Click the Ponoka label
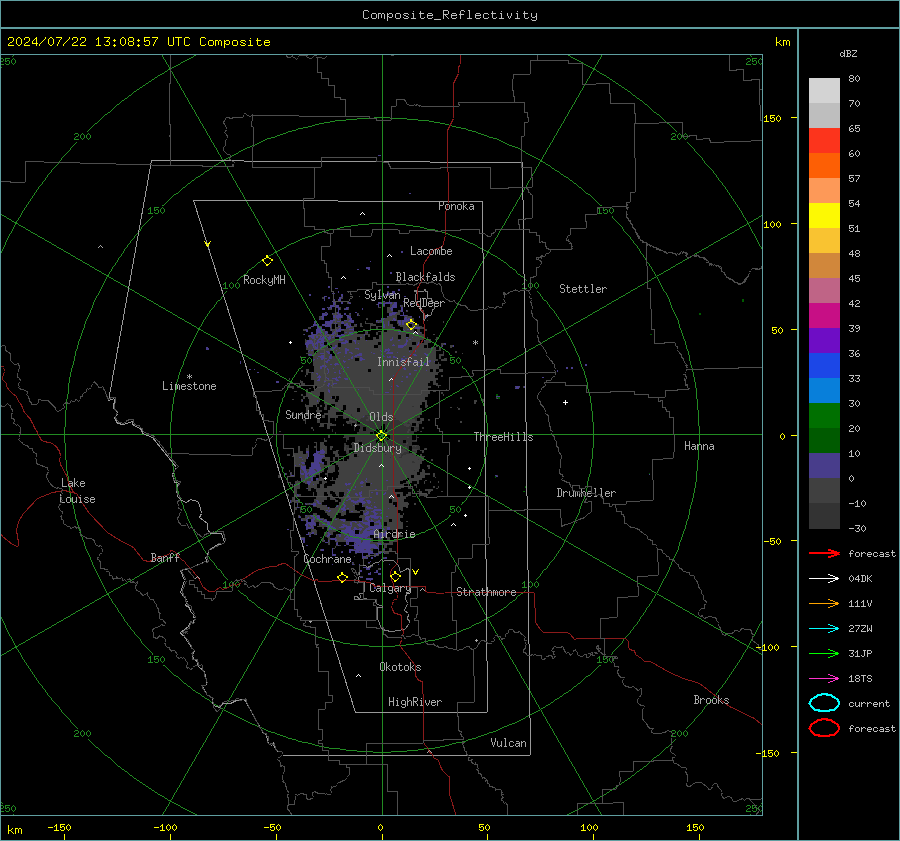900x841 pixels. 456,206
